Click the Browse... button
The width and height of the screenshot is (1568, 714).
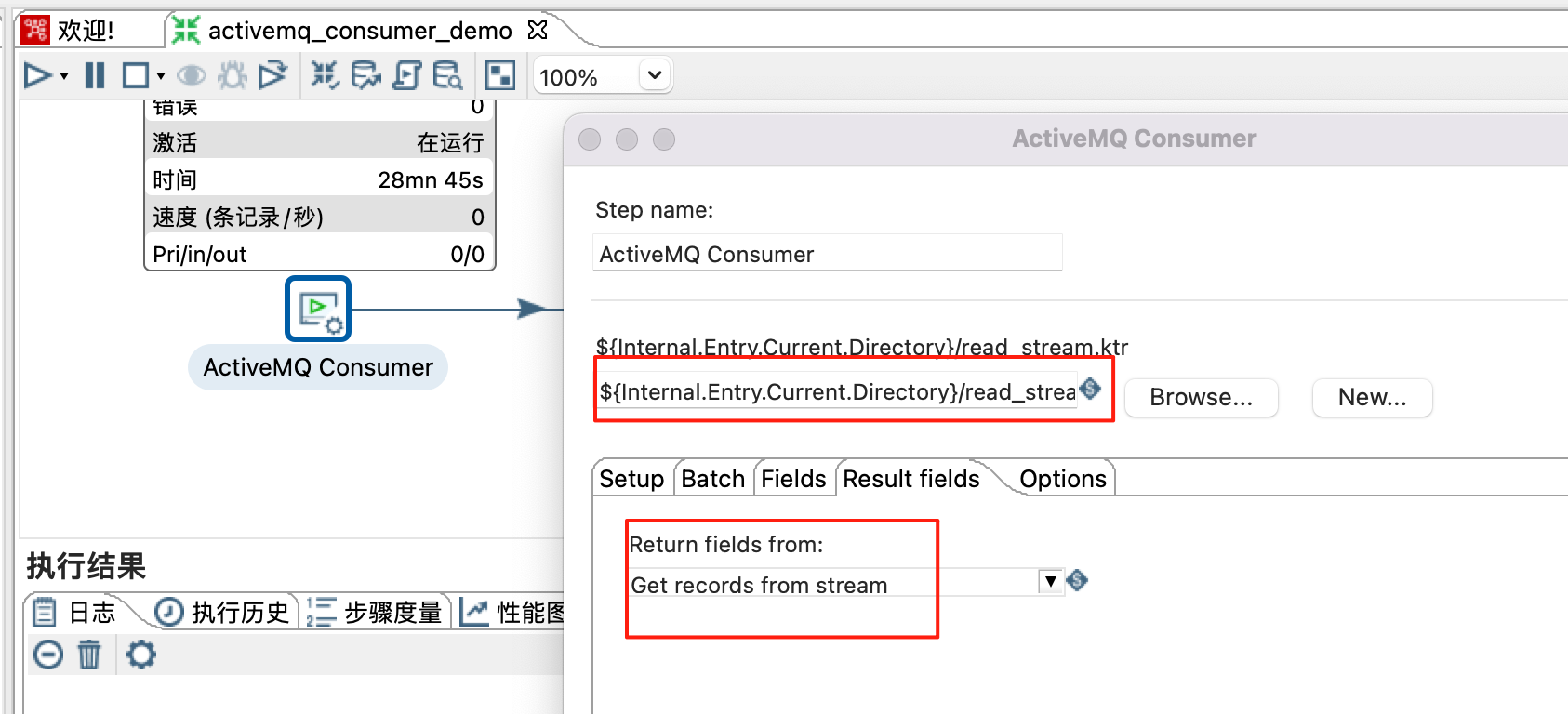click(1201, 397)
